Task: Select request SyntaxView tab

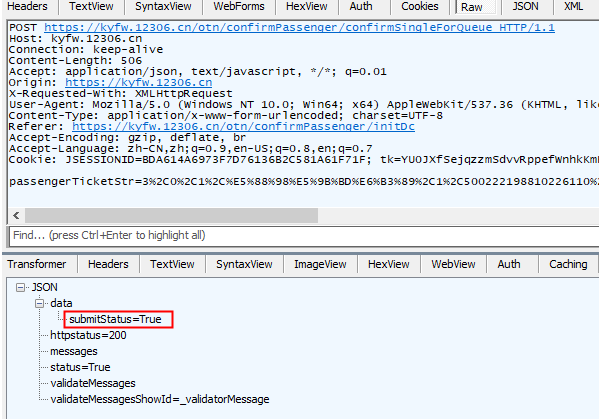Action: pyautogui.click(x=163, y=6)
